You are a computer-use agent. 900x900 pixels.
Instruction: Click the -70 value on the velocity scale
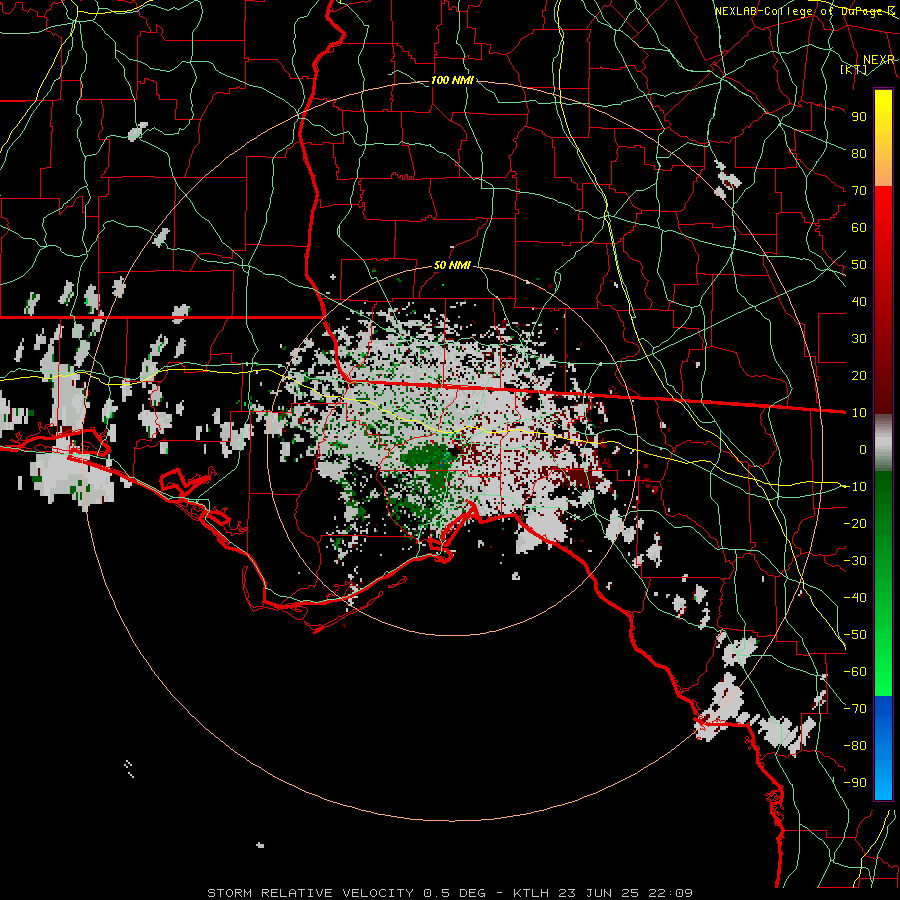[x=855, y=709]
